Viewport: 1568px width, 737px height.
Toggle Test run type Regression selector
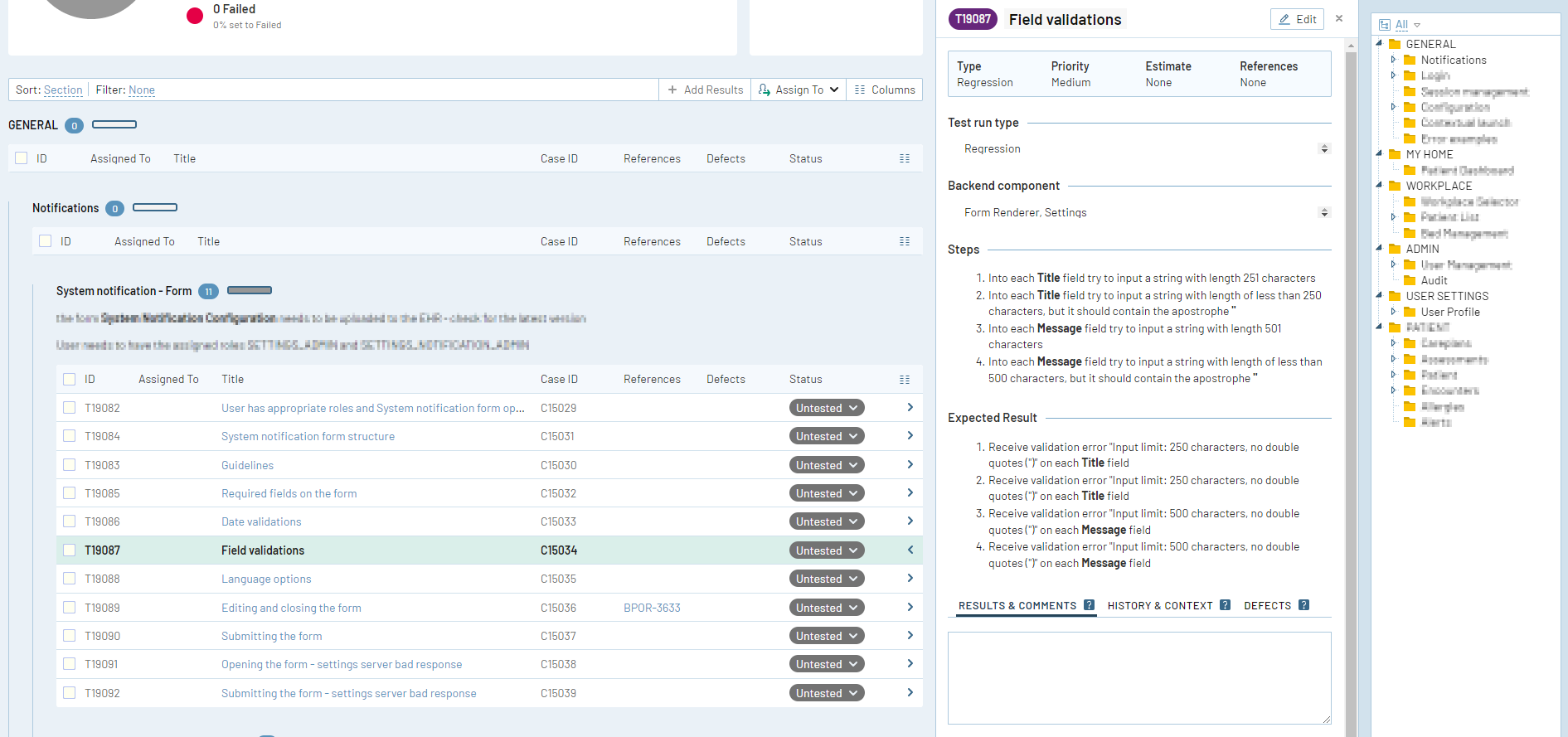point(1324,148)
